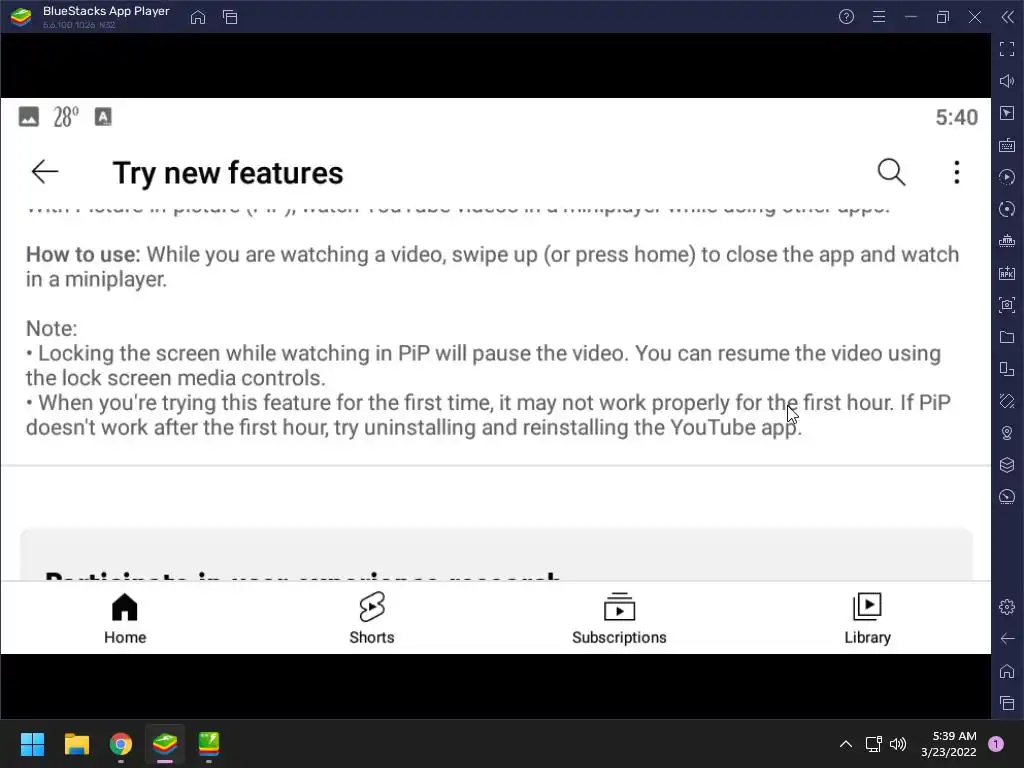Toggle the mouse cursor lock icon
1024x768 pixels.
pyautogui.click(x=1007, y=113)
